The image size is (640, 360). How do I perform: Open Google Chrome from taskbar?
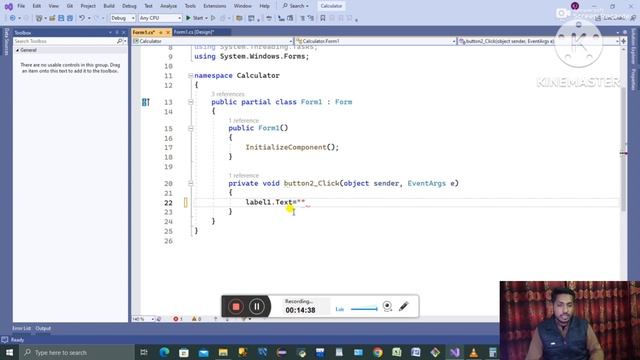(x=378, y=352)
